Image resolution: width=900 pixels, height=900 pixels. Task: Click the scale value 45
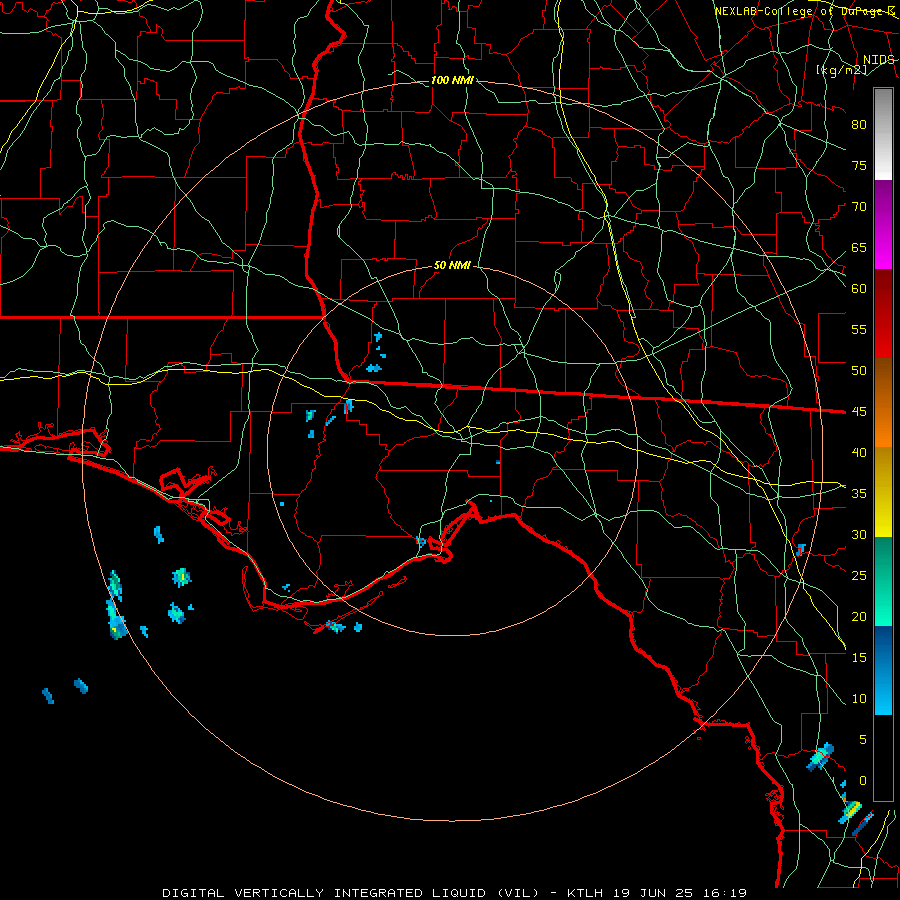tap(859, 412)
